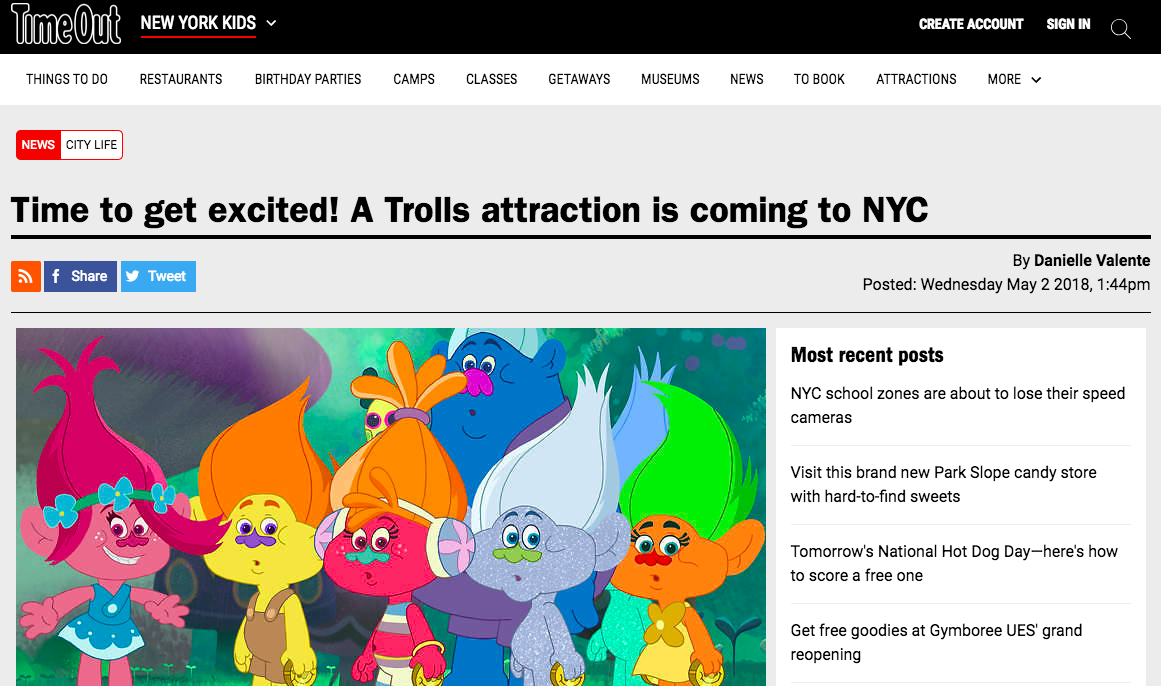Open the Park Slope candy store post
This screenshot has height=686, width=1161.
pyautogui.click(x=943, y=484)
